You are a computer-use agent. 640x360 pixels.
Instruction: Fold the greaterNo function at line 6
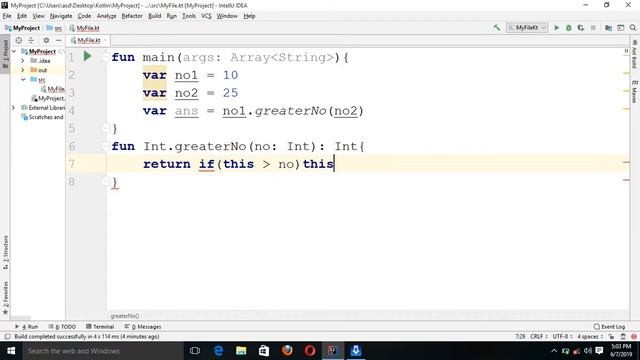[x=105, y=147]
